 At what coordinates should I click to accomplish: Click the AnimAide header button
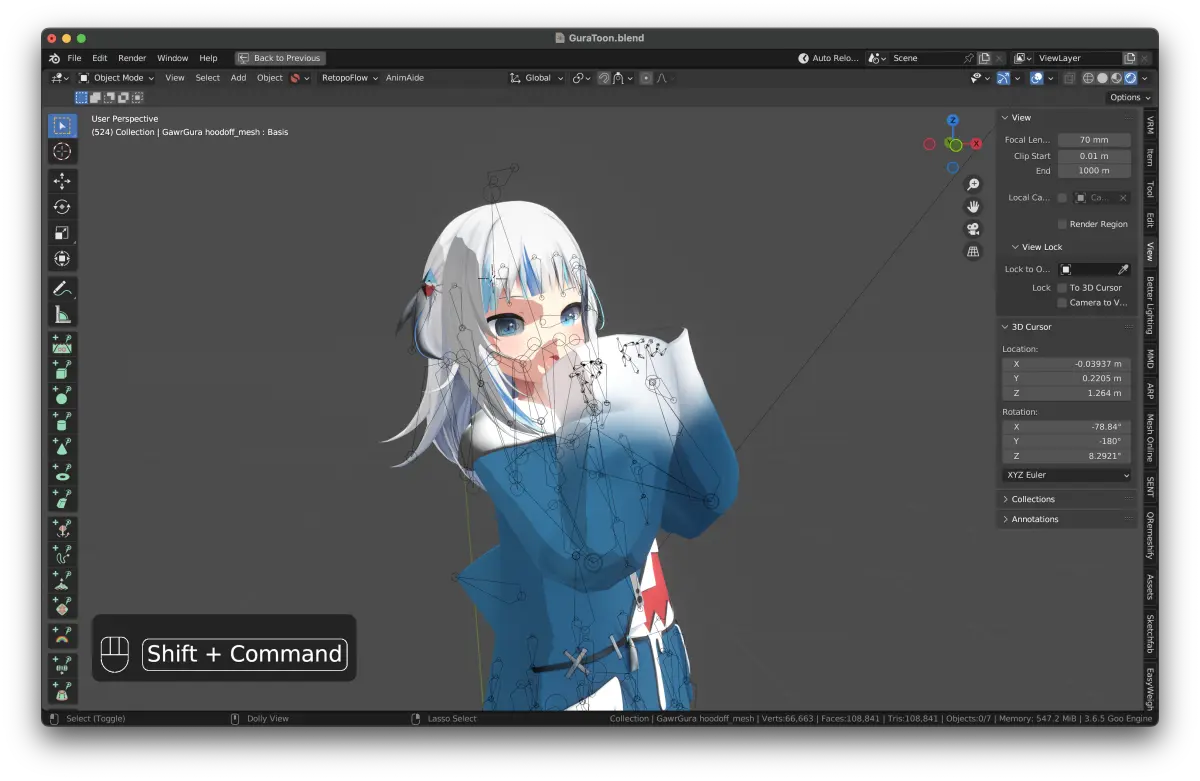(405, 78)
